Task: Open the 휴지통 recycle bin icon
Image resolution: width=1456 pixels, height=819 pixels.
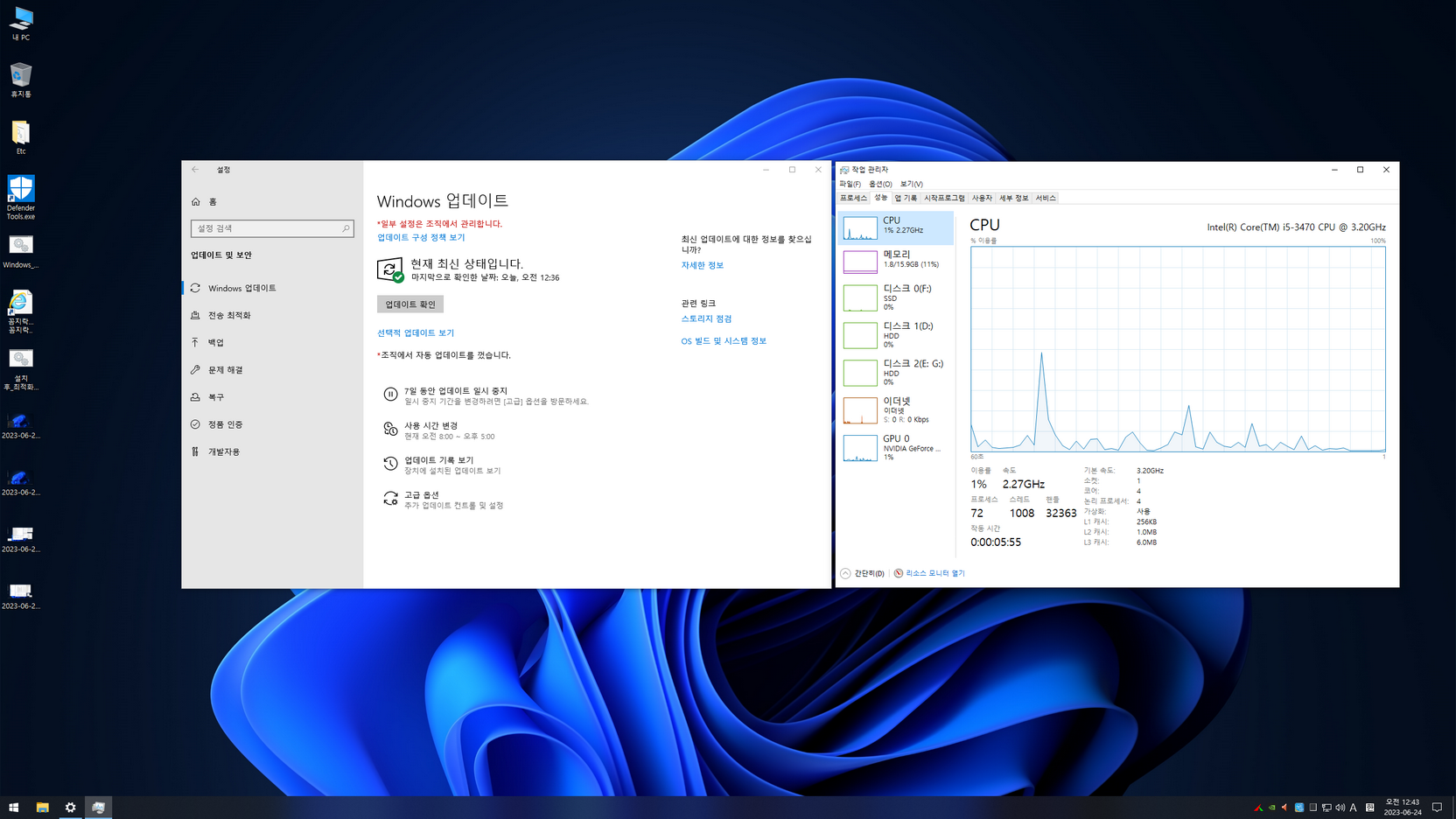Action: point(20,80)
